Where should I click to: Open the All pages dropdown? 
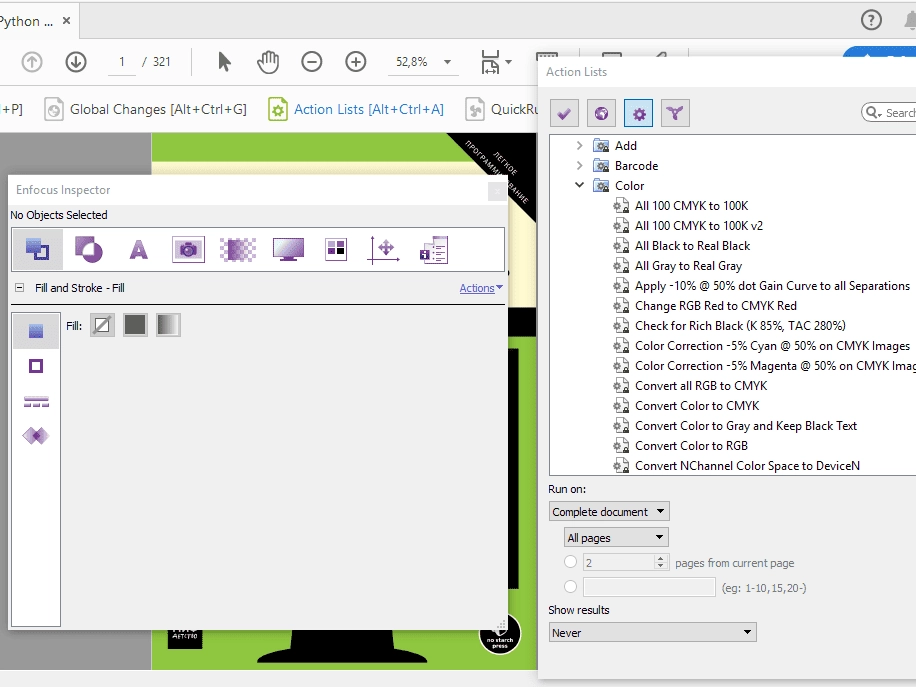pos(616,537)
